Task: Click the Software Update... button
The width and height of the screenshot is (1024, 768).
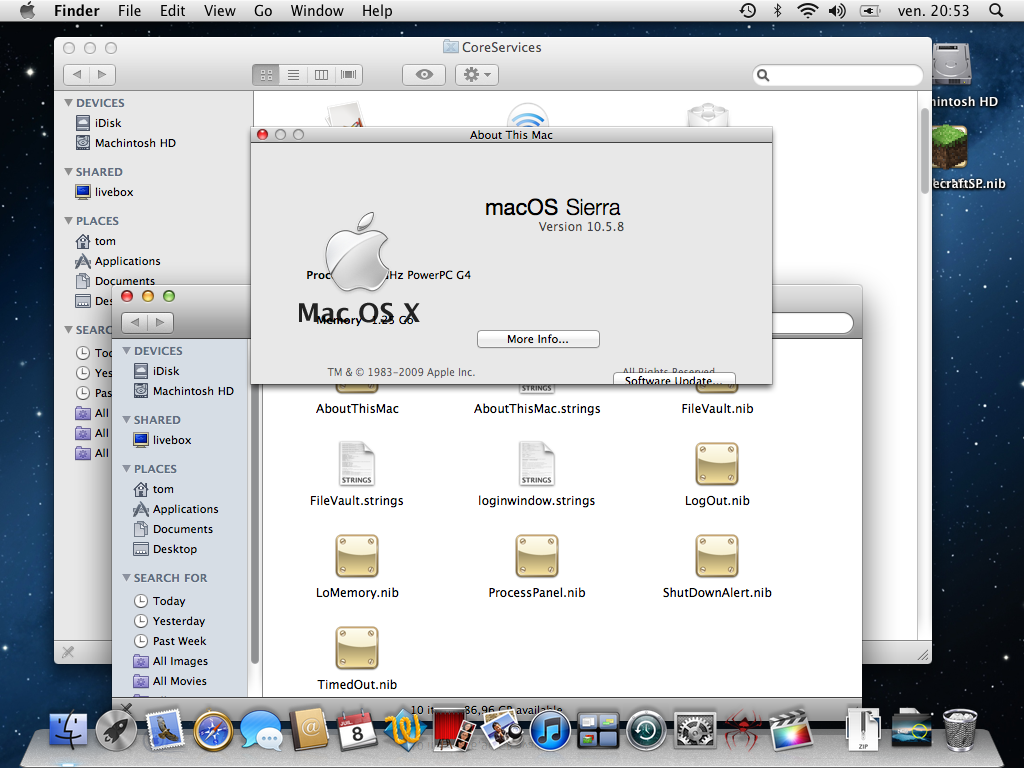Action: 674,379
